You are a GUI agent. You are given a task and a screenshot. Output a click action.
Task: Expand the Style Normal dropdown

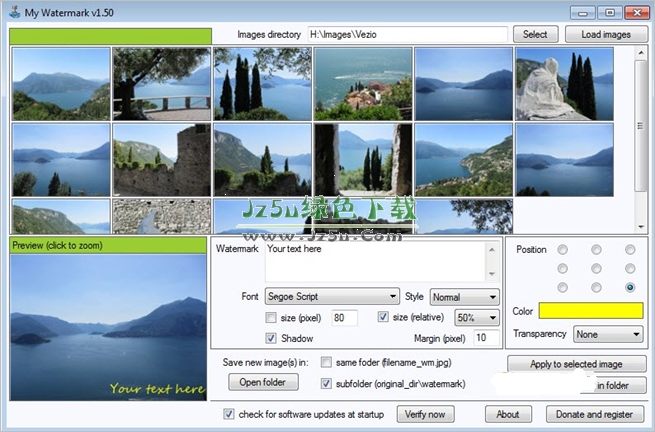[x=465, y=297]
